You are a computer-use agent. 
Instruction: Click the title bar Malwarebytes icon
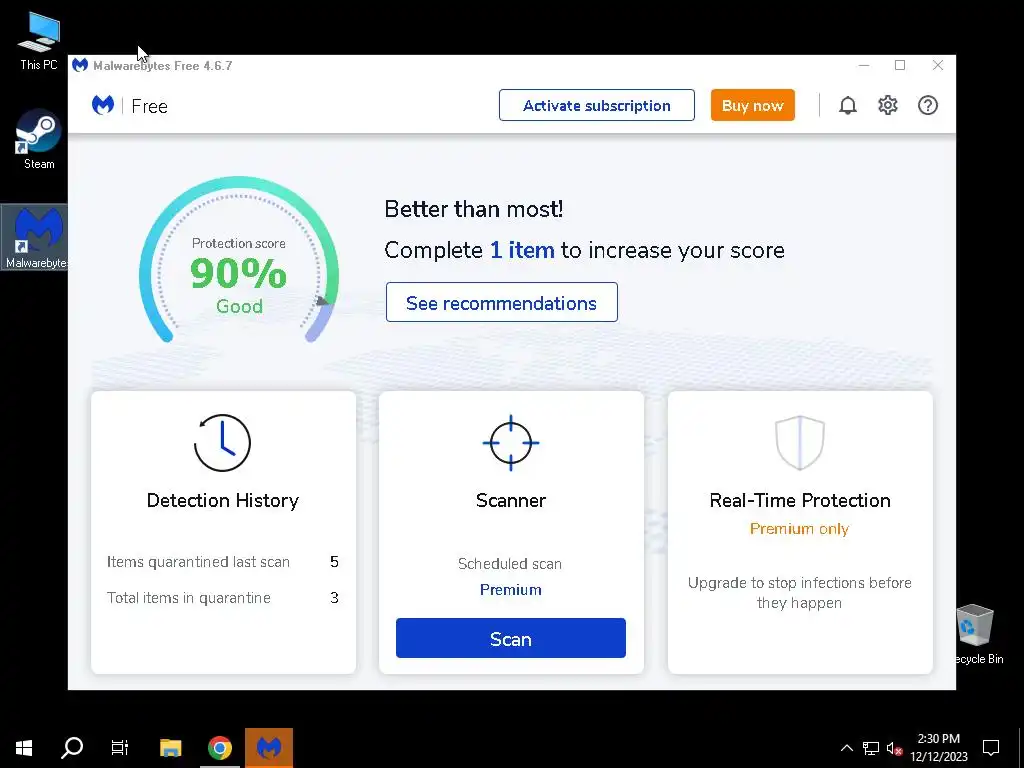(x=80, y=65)
